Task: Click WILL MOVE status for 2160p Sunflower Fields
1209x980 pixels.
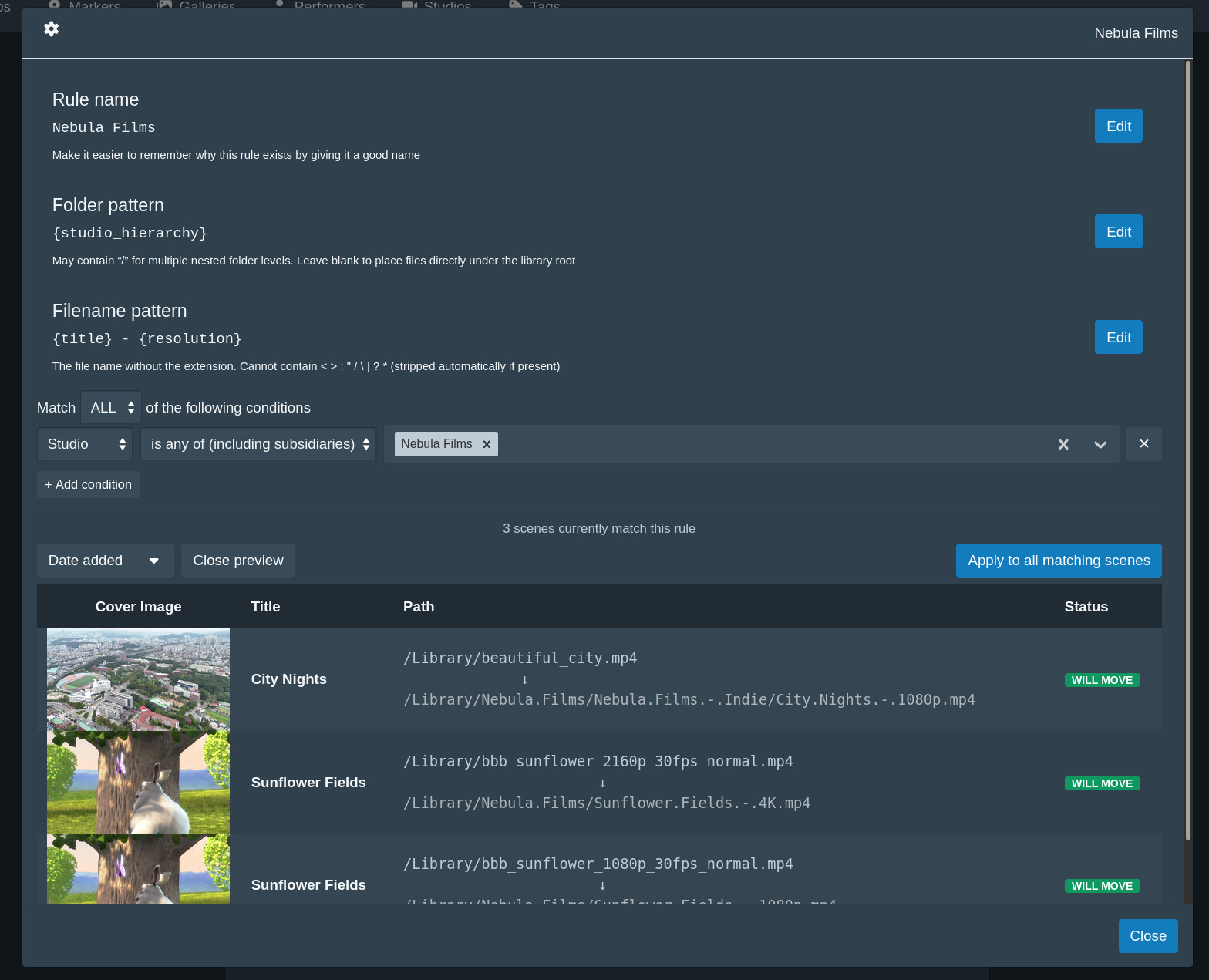Action: pyautogui.click(x=1102, y=783)
